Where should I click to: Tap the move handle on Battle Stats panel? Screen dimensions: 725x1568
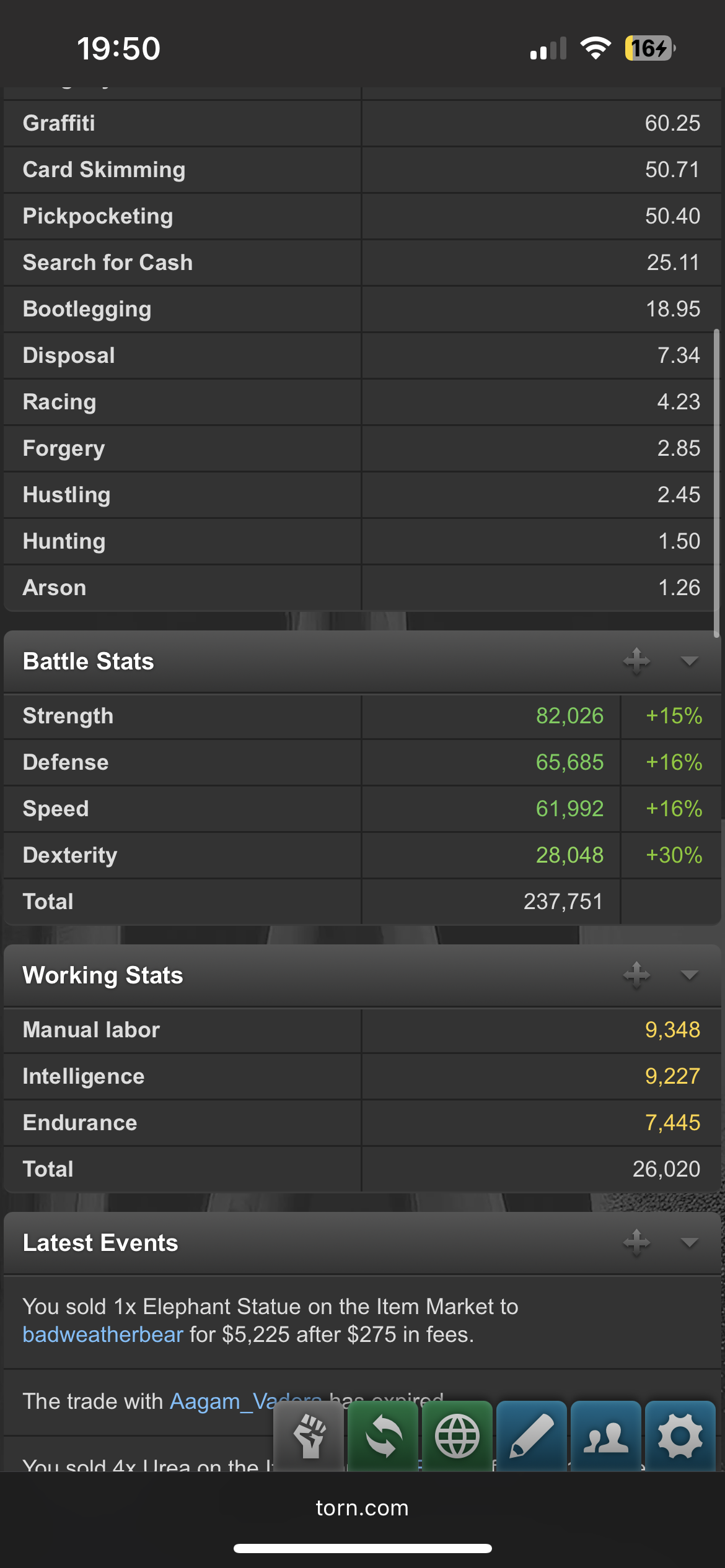pos(636,661)
